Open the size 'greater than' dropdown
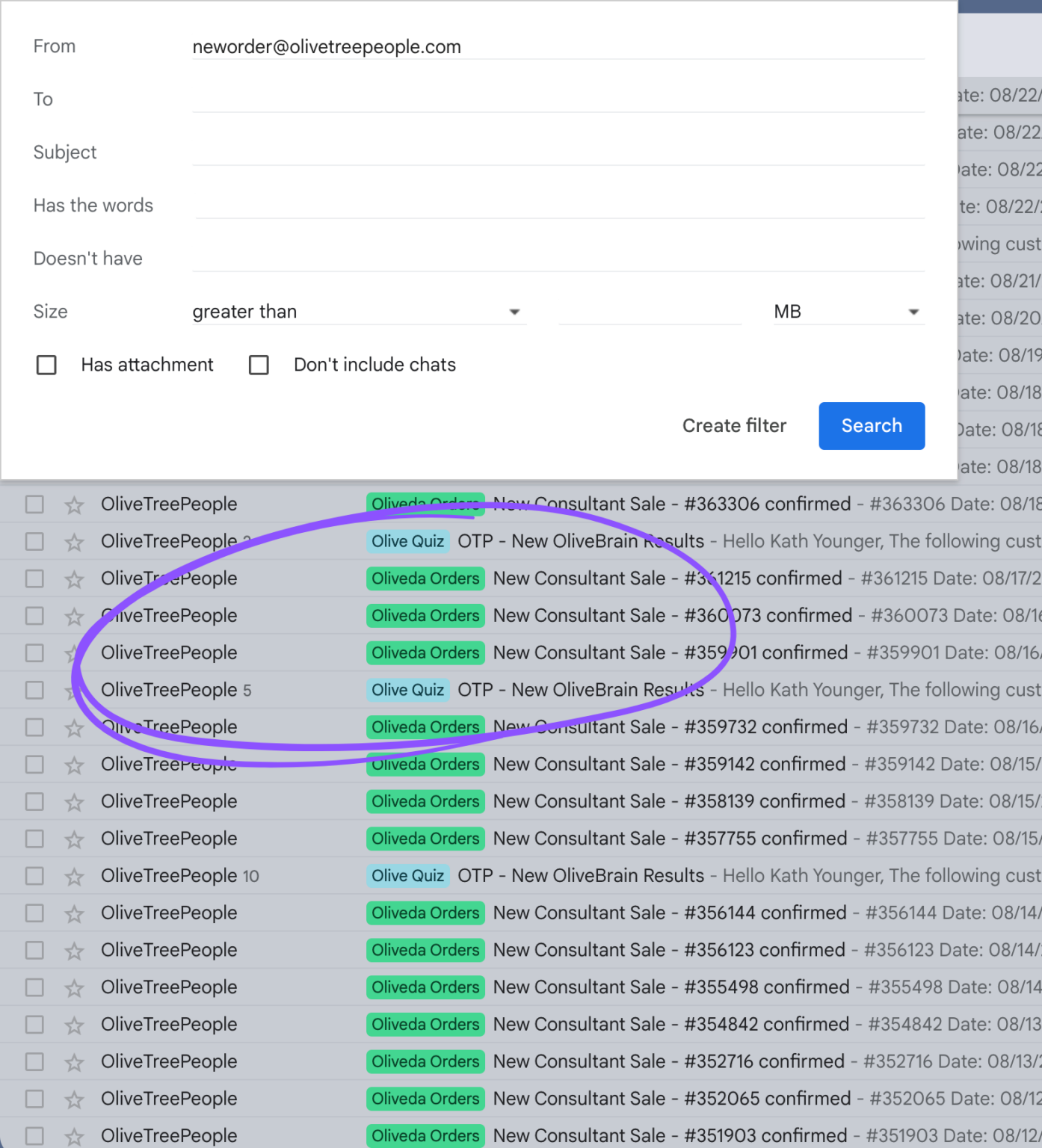This screenshot has width=1042, height=1148. point(357,312)
